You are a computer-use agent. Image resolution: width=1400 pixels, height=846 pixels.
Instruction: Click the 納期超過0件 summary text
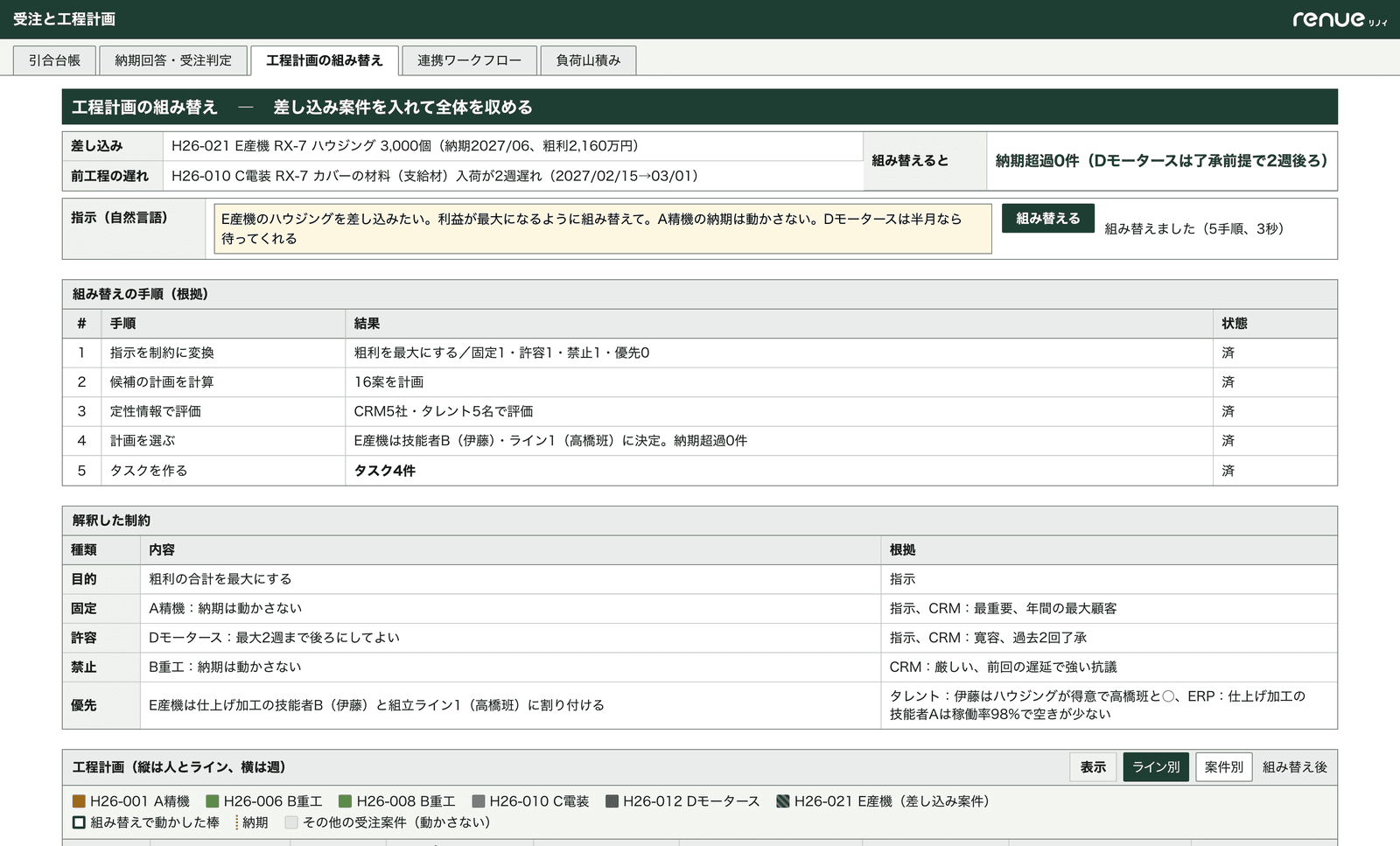[x=1161, y=161]
